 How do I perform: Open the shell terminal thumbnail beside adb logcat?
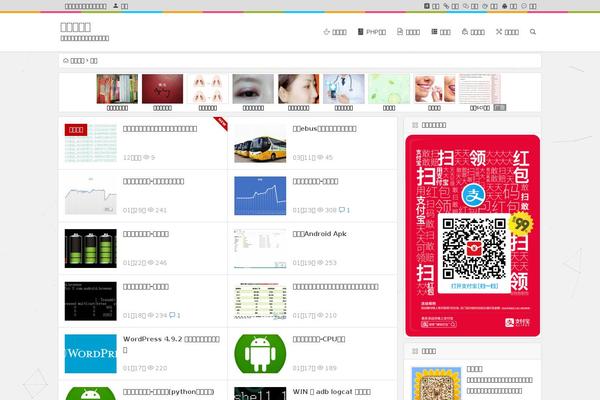coord(260,393)
